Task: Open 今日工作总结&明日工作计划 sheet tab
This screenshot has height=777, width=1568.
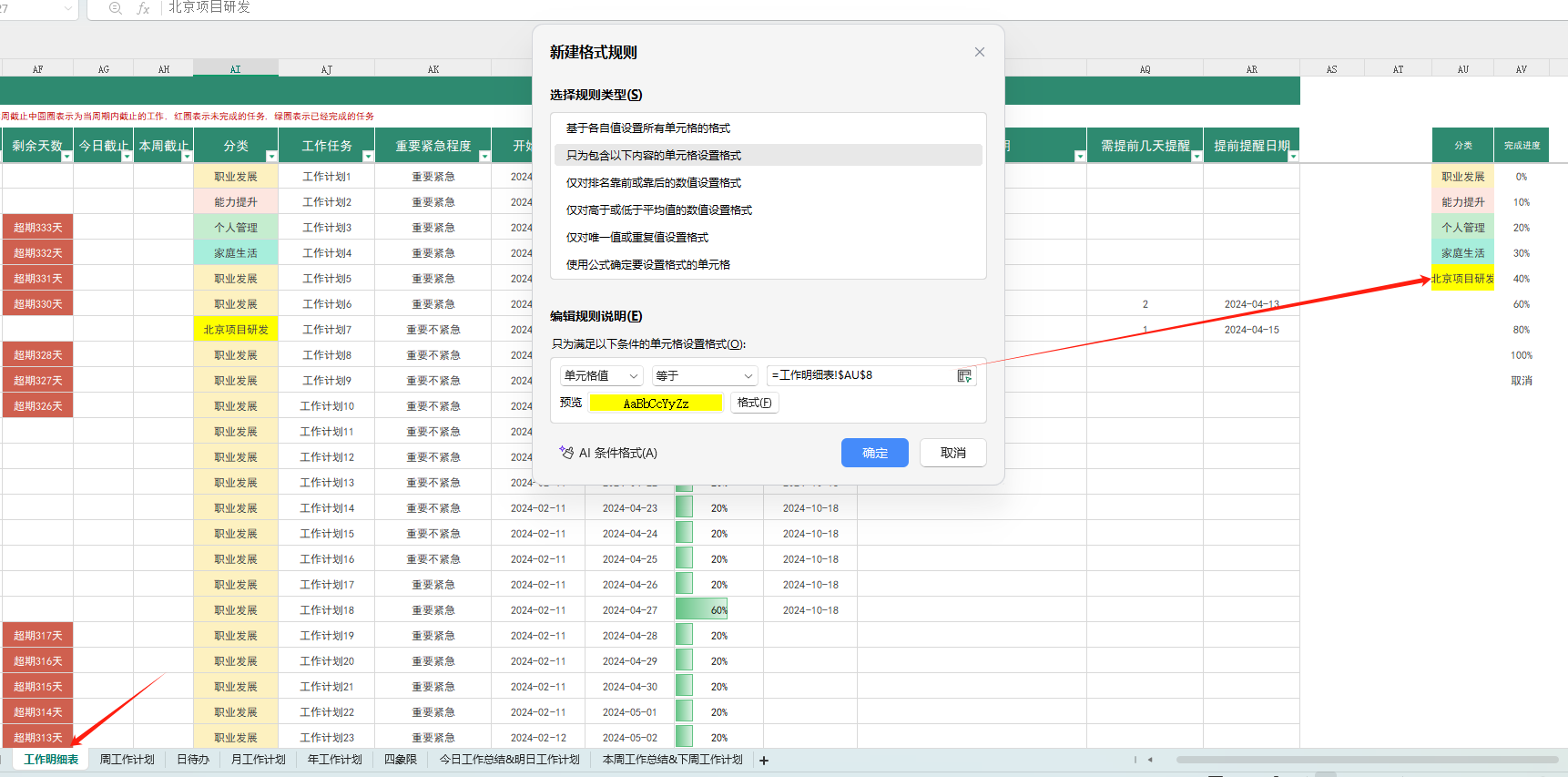Action: click(x=509, y=760)
